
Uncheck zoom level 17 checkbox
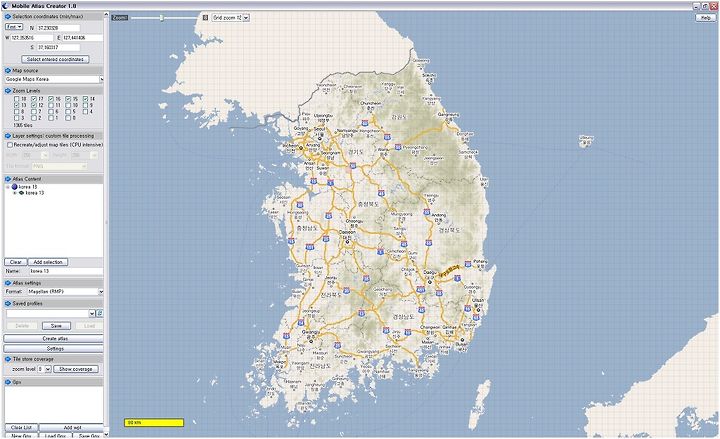tap(34, 99)
